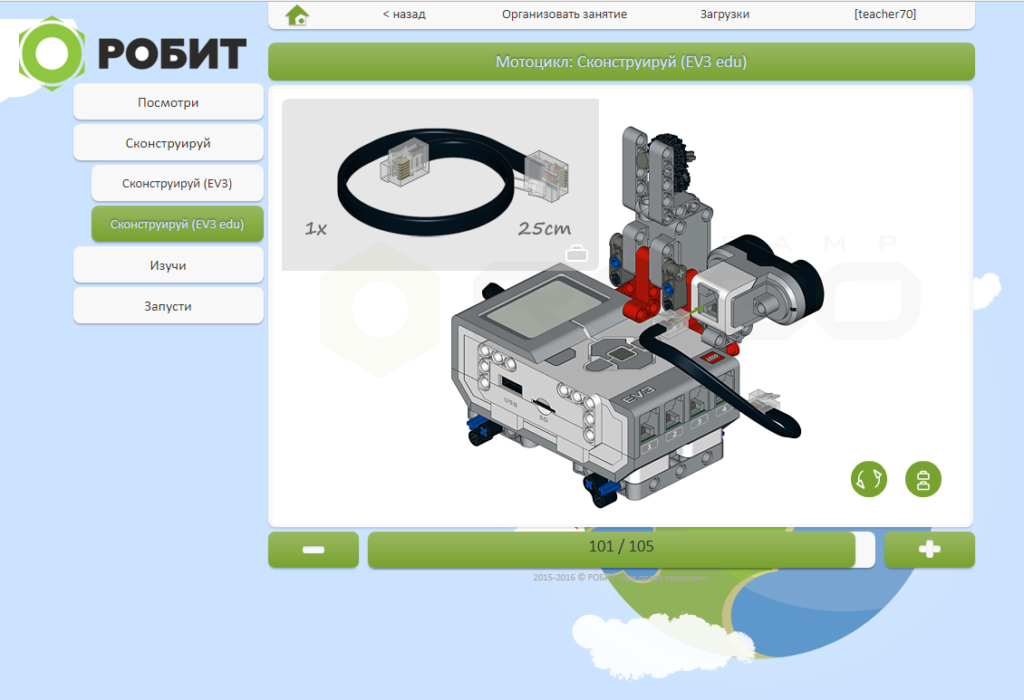This screenshot has height=700, width=1024.
Task: Click the green rotate model button
Action: (869, 479)
